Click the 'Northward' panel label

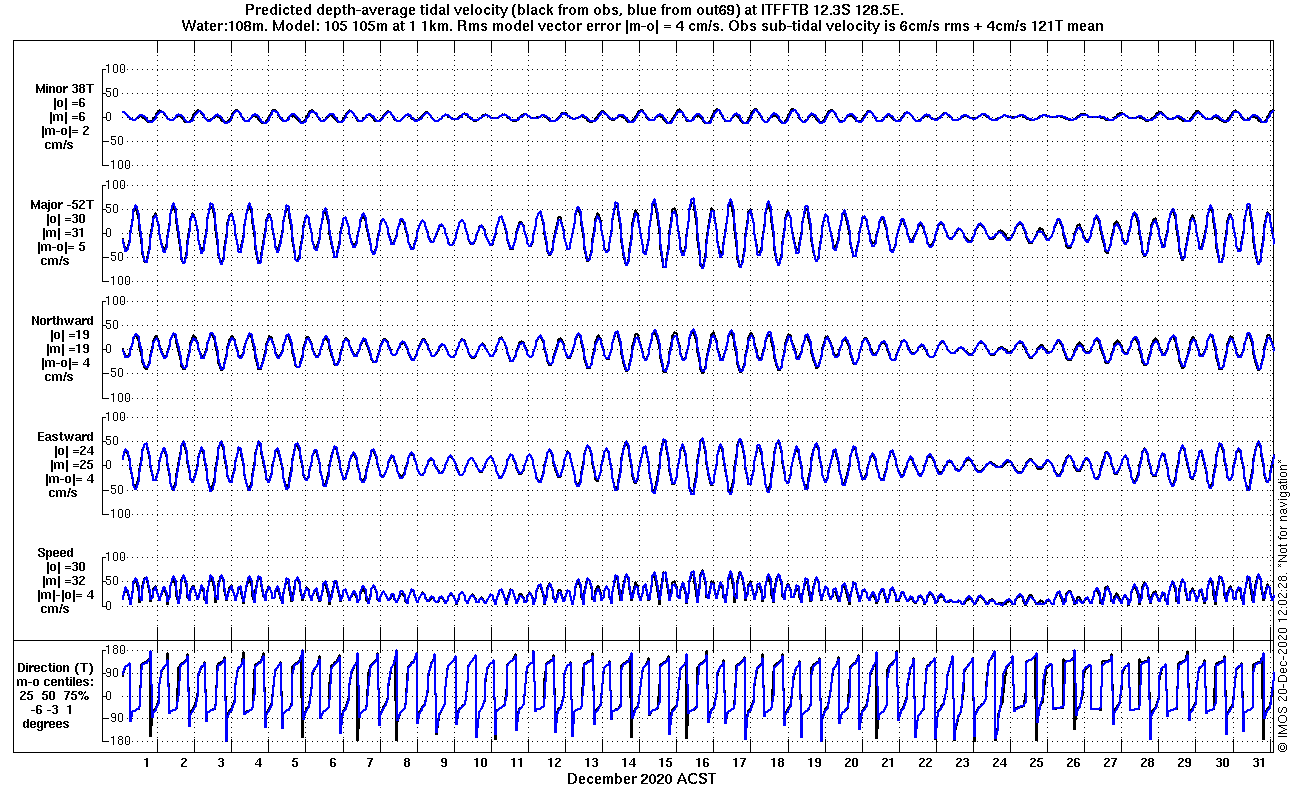coord(63,321)
